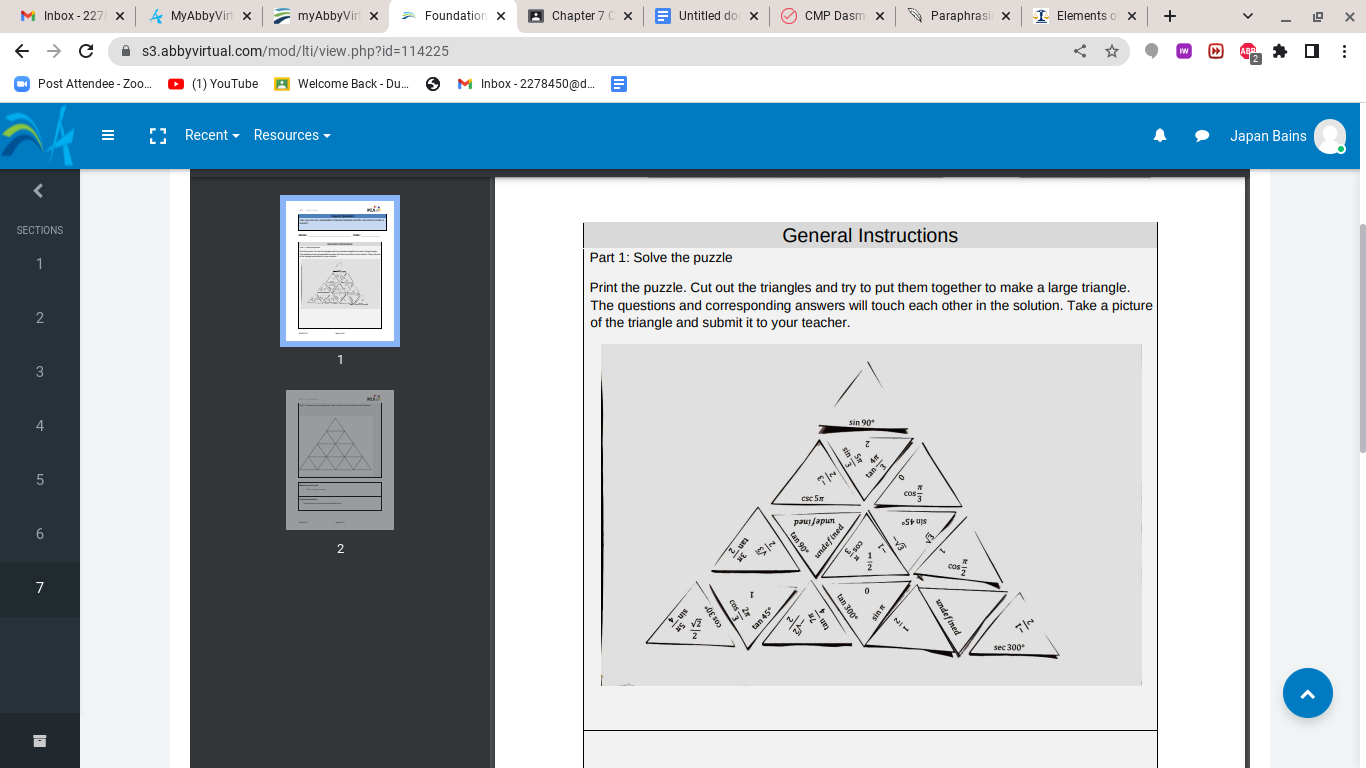Click the "General Instructions" heading
The width and height of the screenshot is (1366, 768).
click(870, 236)
